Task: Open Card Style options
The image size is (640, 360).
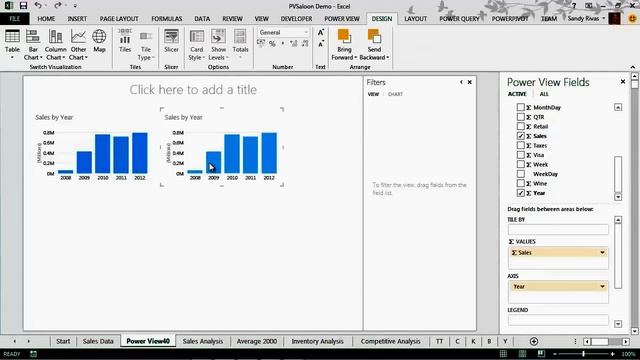Action: click(197, 44)
